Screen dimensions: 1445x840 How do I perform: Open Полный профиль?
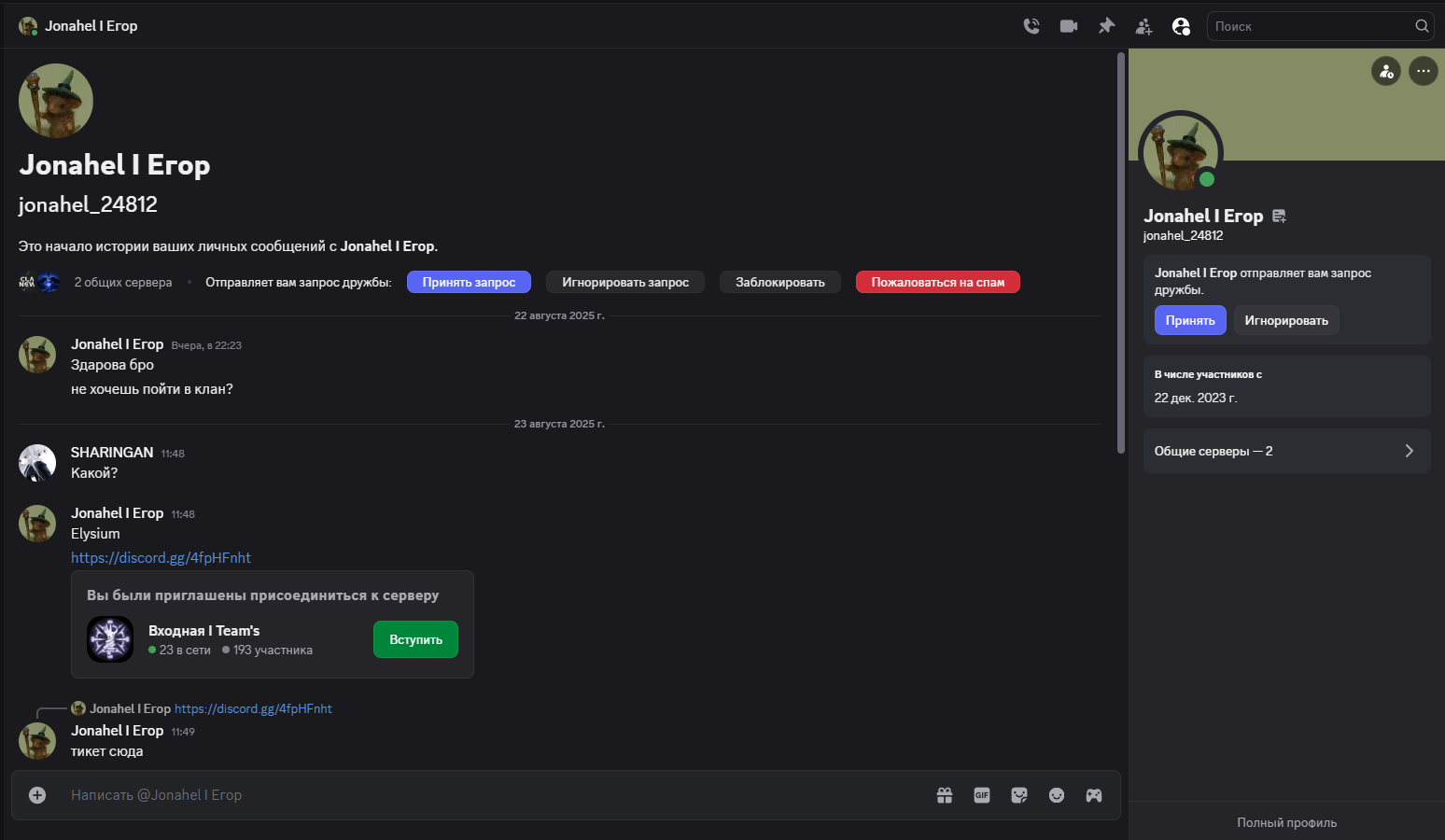click(x=1286, y=822)
